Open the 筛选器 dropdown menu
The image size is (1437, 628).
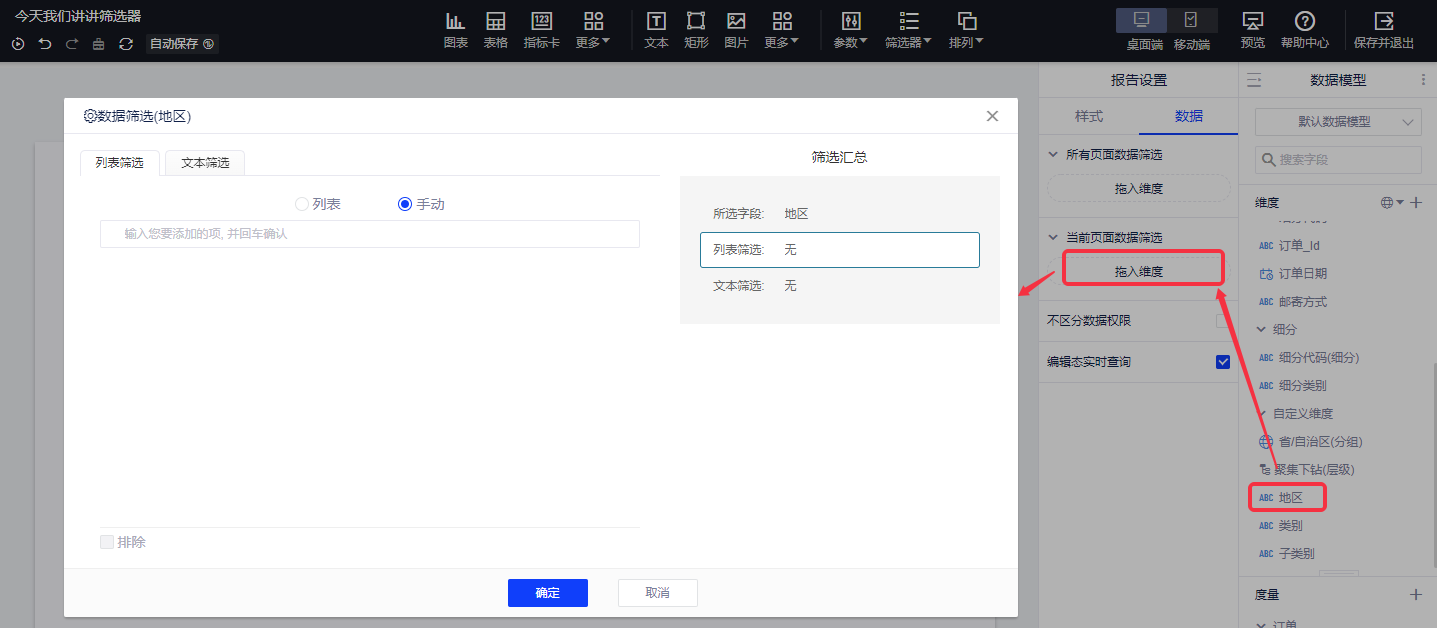coord(908,30)
